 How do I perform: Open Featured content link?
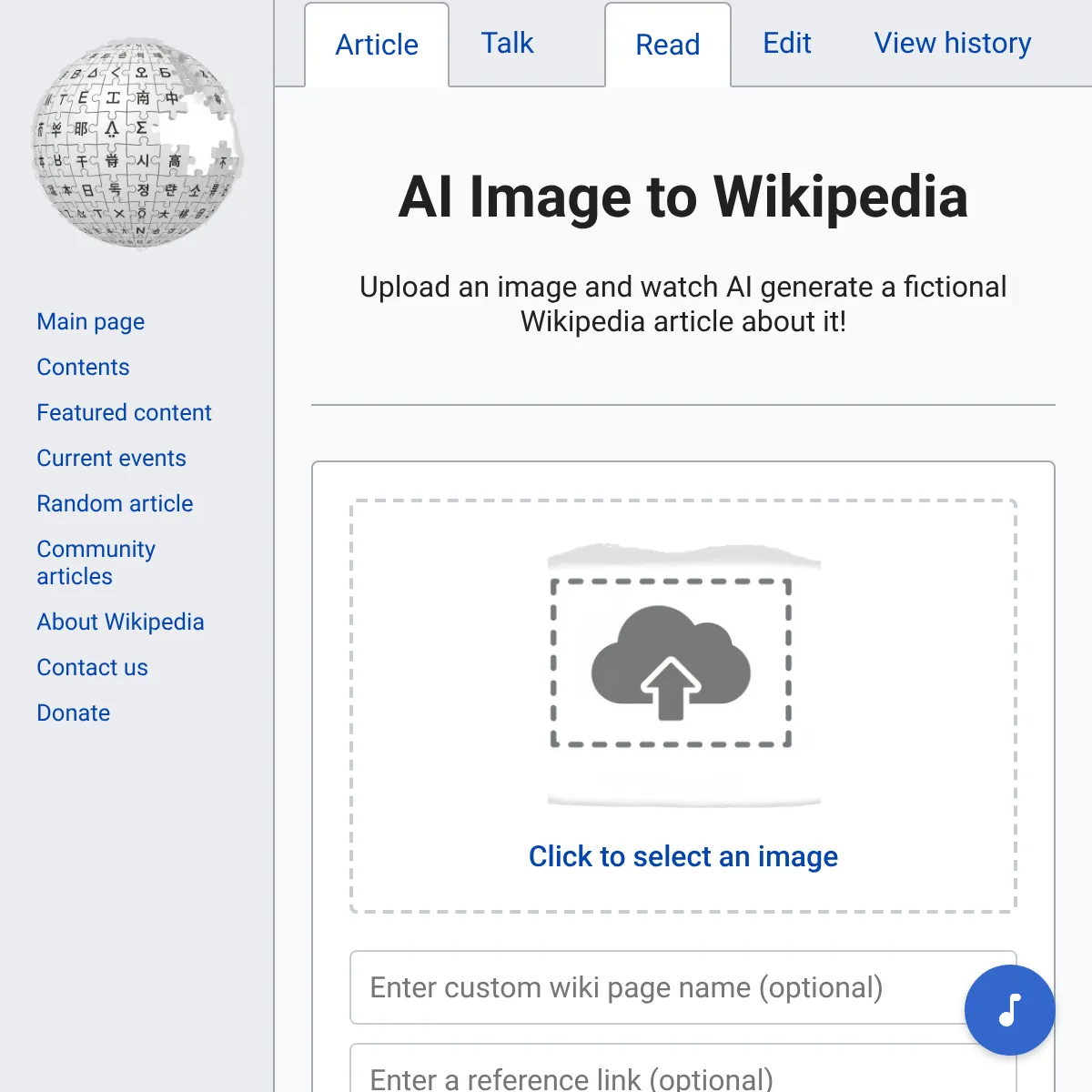[124, 412]
